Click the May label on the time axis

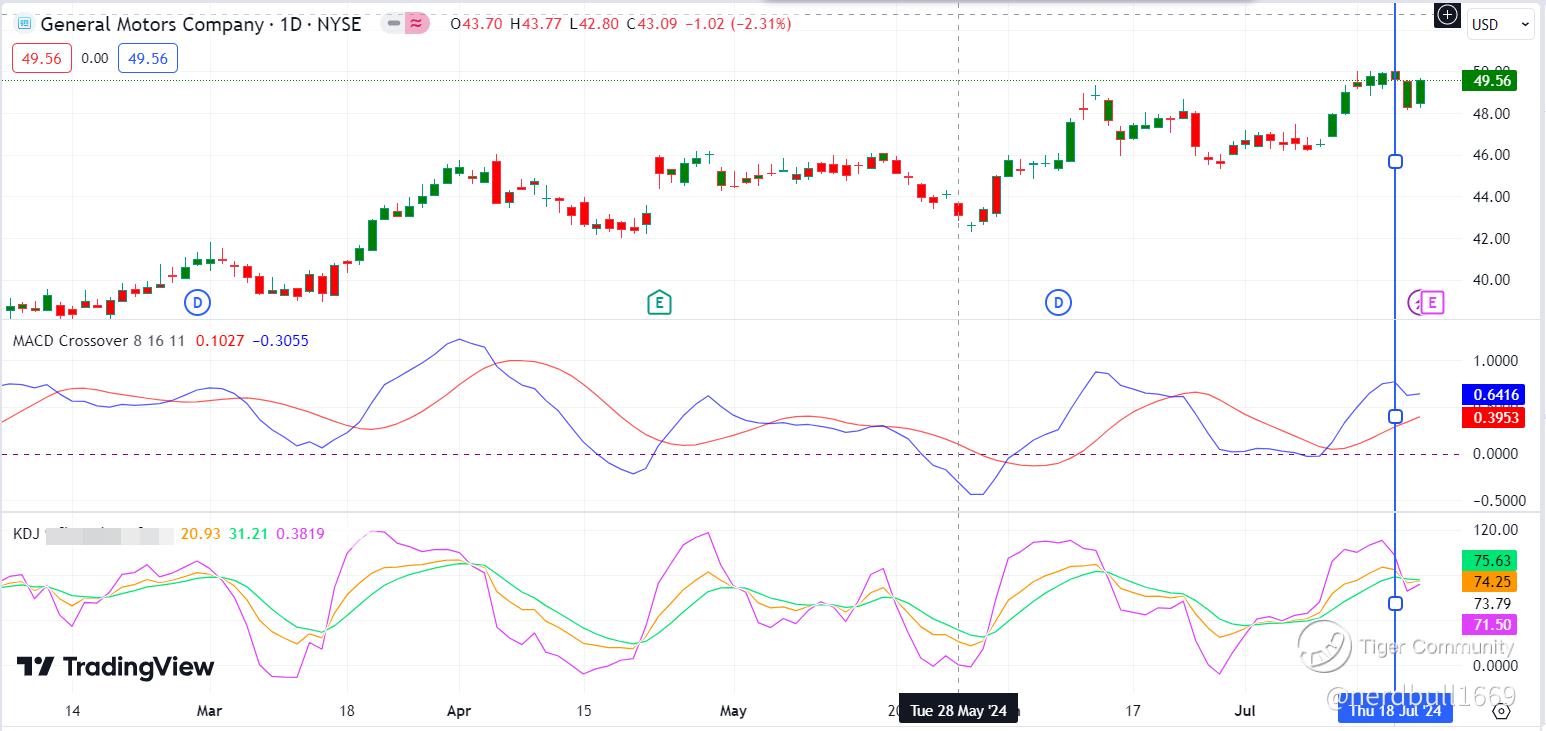click(x=733, y=711)
